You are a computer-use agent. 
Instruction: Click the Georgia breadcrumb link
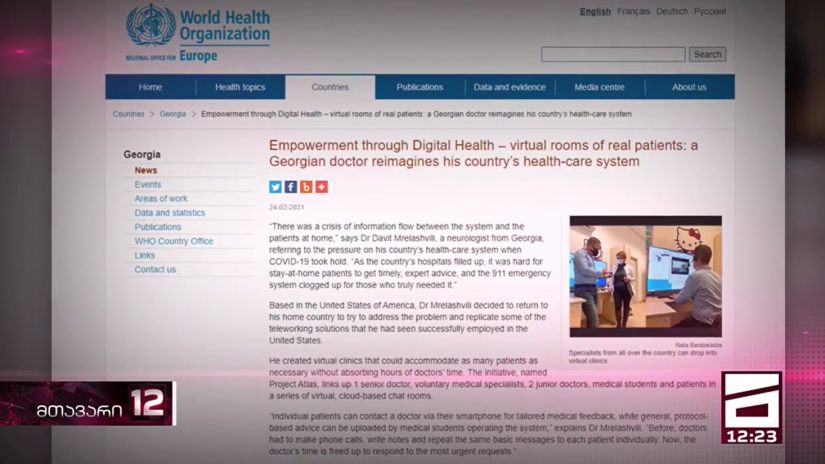tap(173, 114)
